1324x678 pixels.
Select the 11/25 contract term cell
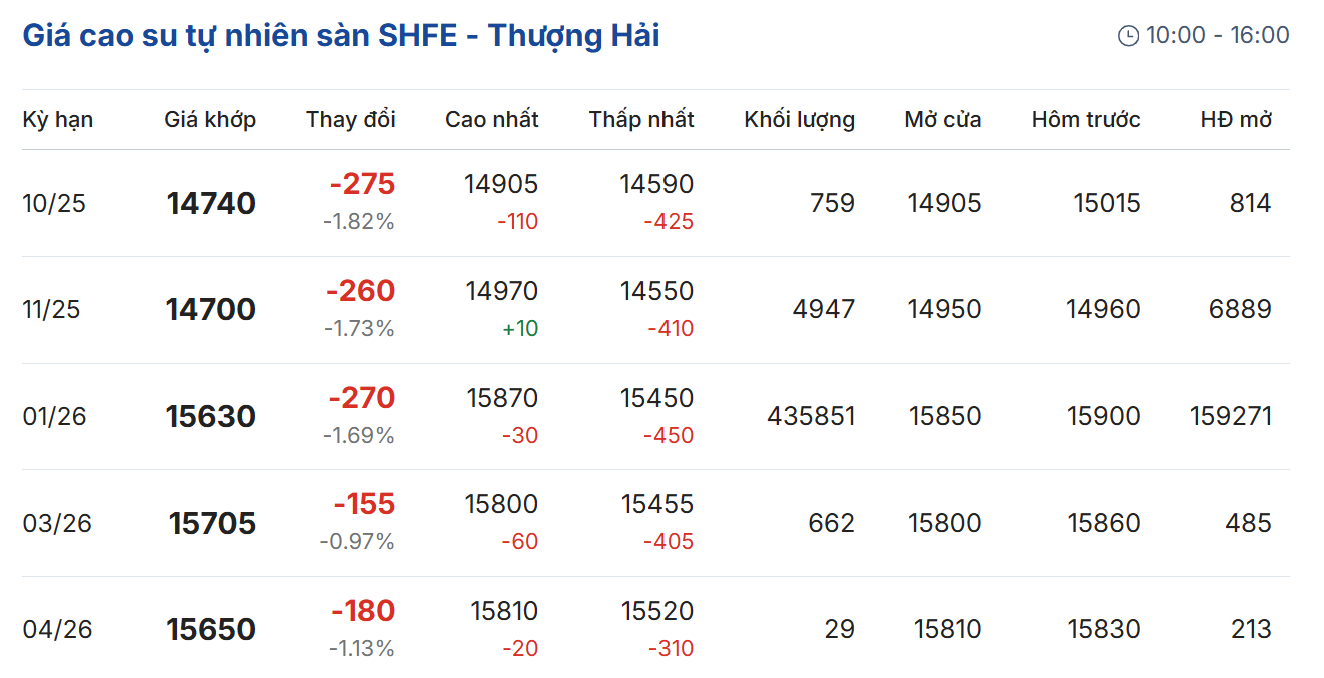[x=51, y=310]
